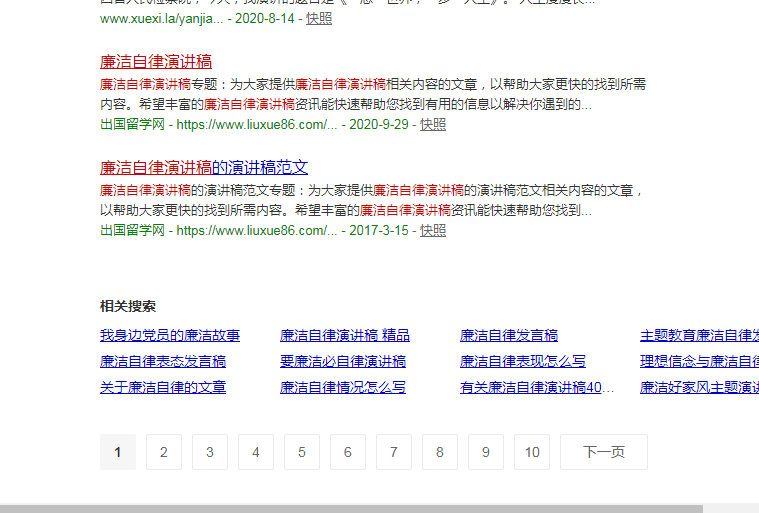
Task: Click related search 廉洁自律演讲稿 精品
Action: point(344,336)
